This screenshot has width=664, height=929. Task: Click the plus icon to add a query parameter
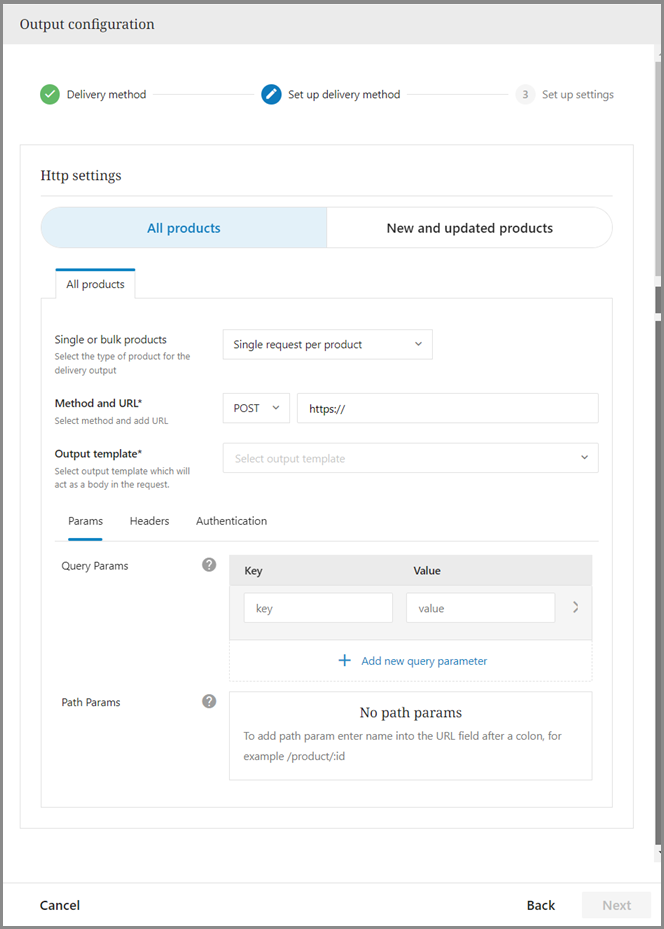(345, 661)
